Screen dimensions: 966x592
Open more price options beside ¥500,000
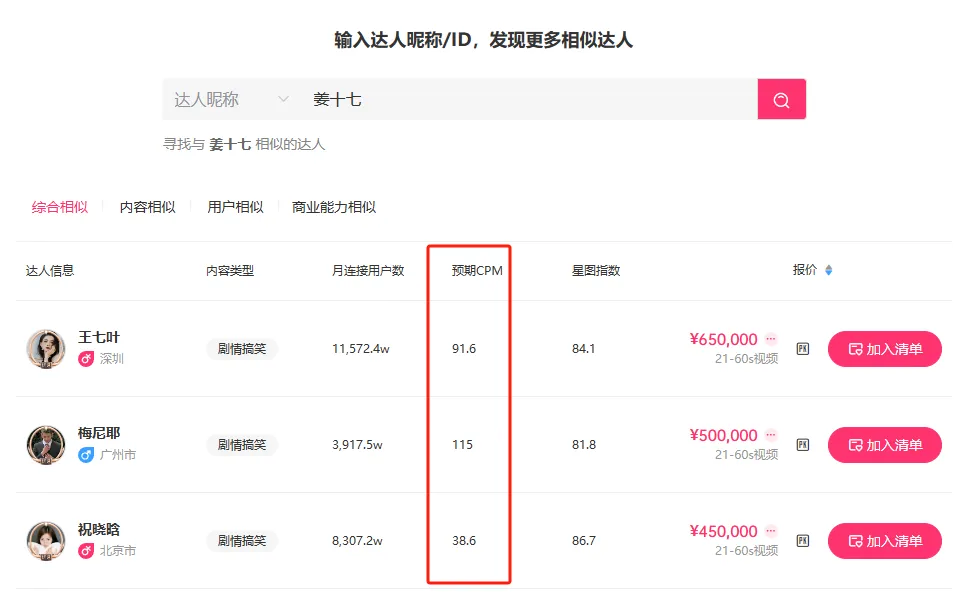pos(771,435)
